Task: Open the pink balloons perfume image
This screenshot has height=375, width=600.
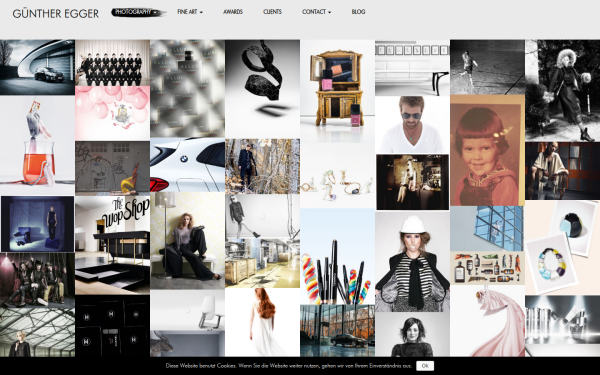Action: pos(112,113)
